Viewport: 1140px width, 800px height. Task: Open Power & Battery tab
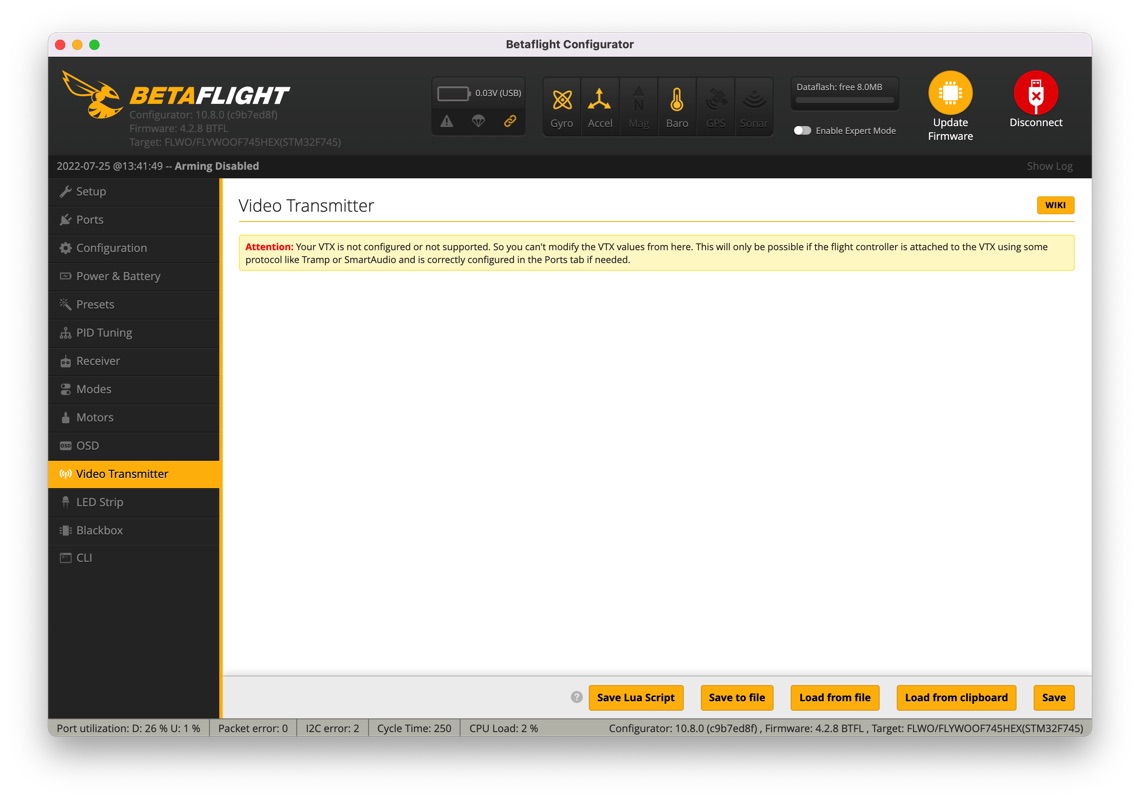click(134, 276)
